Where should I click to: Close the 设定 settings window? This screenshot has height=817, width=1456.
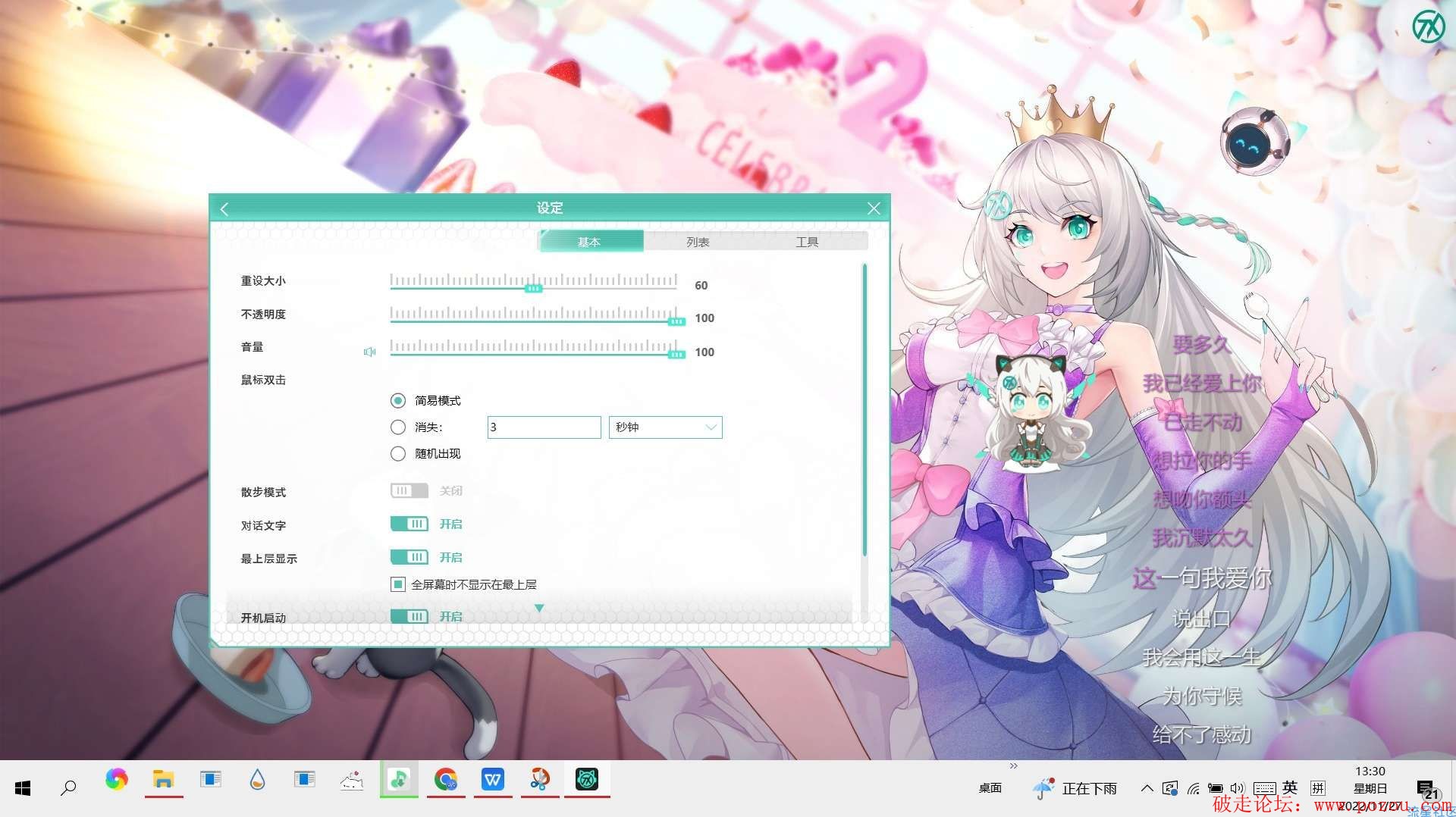(874, 208)
